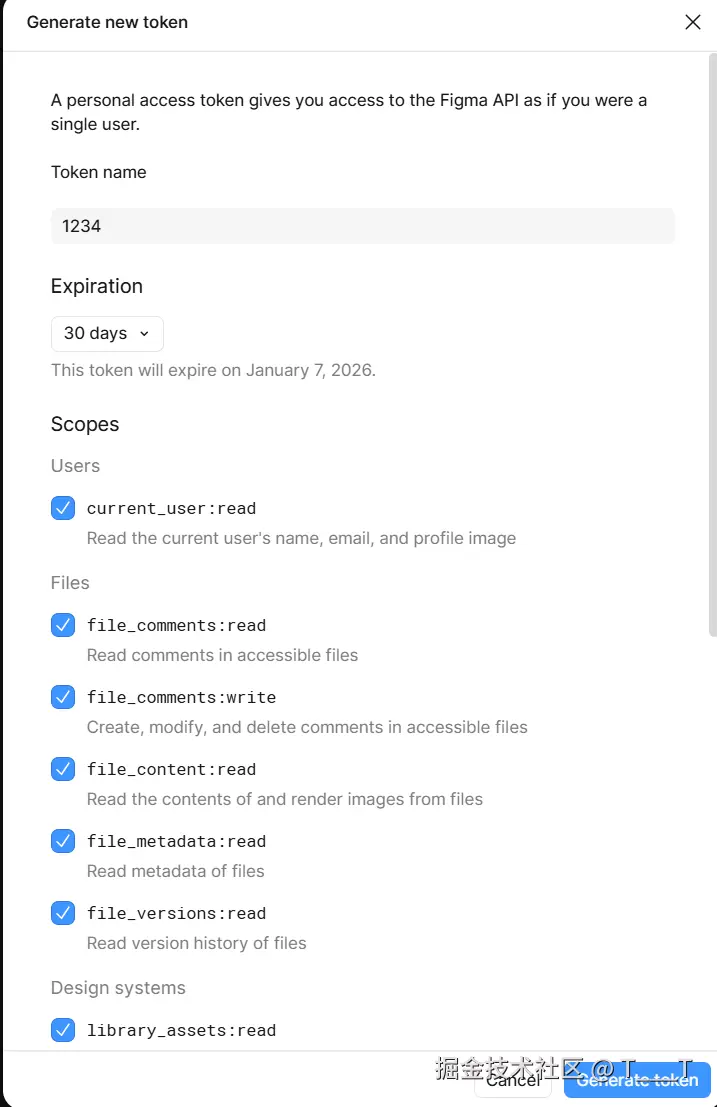Click the current_user:read scope label text
The height and width of the screenshot is (1107, 717).
click(x=171, y=508)
